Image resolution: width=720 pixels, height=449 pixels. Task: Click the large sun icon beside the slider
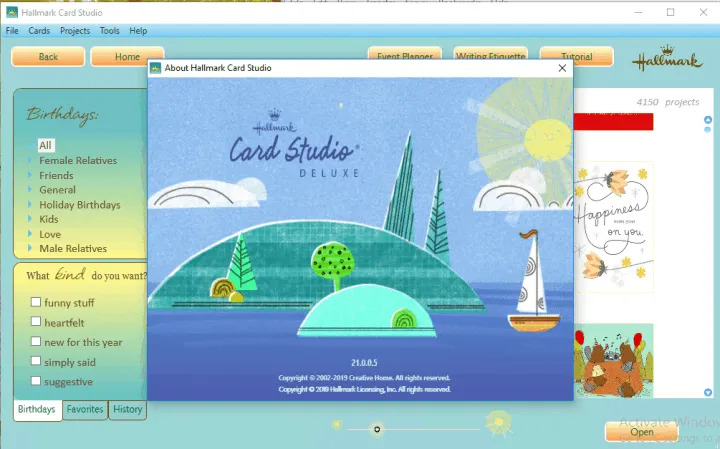point(499,422)
